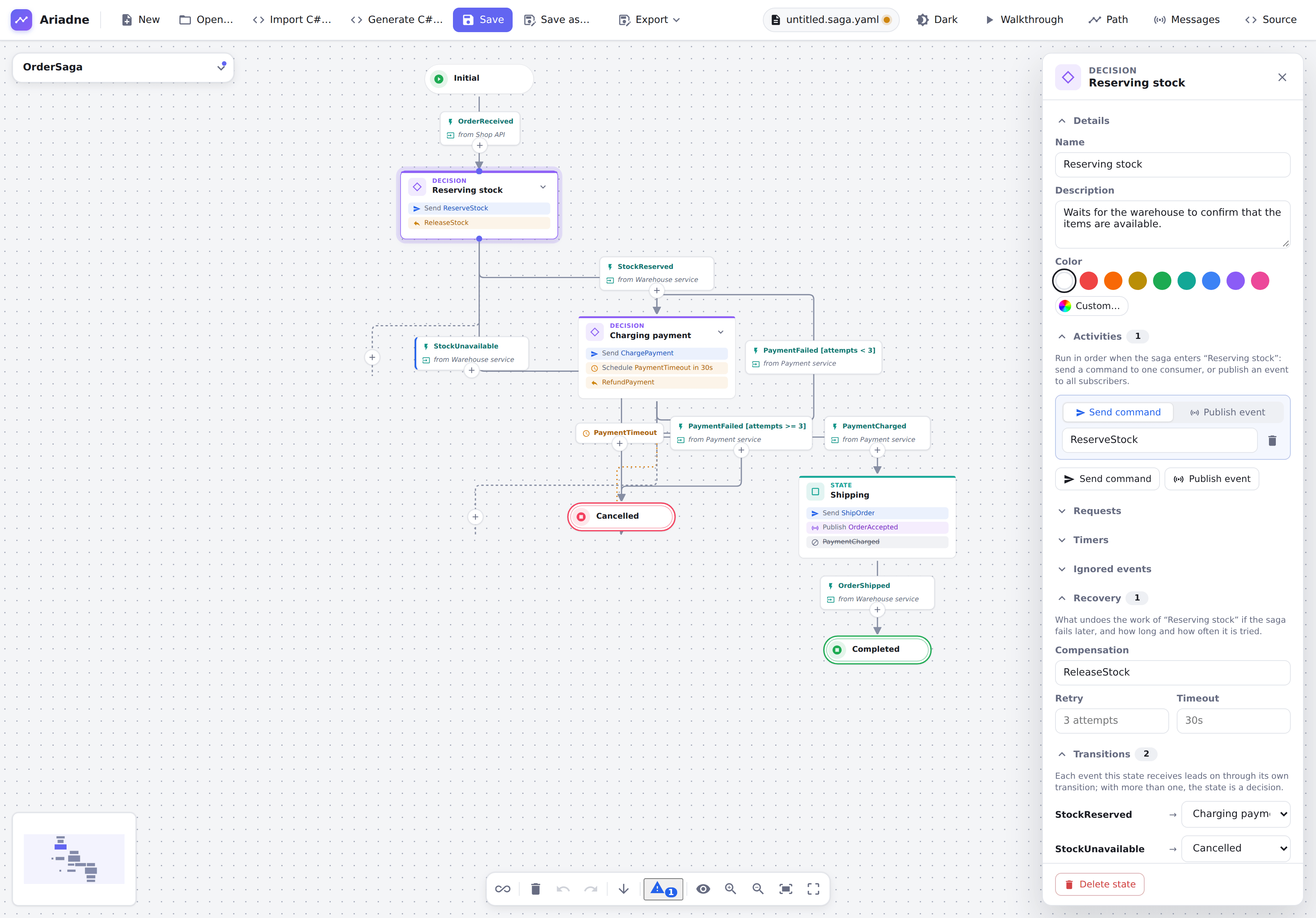Choose the purple color swatch
This screenshot has height=918, width=1316.
pos(1236,281)
